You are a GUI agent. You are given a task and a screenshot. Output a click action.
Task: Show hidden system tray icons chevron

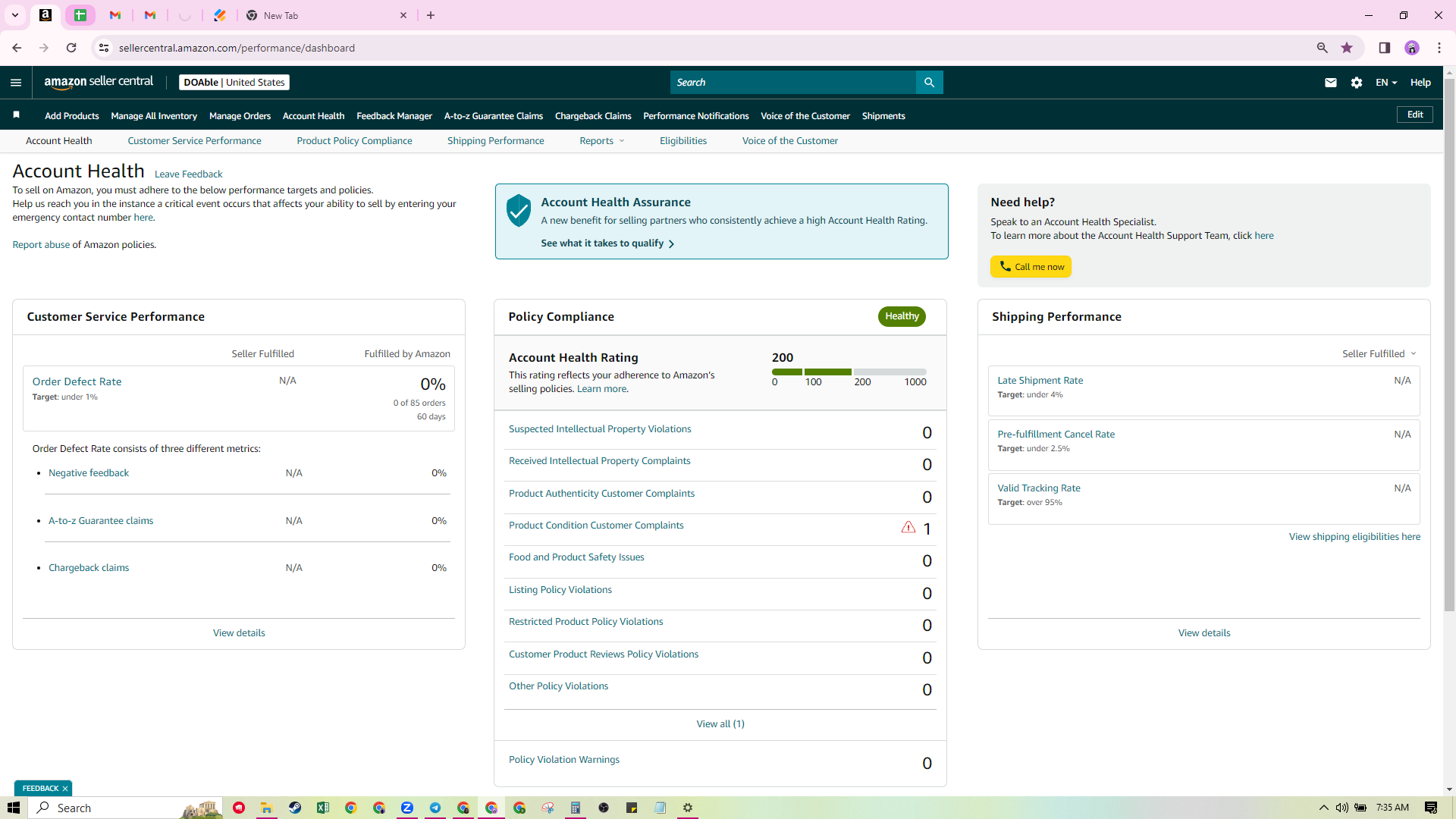pos(1324,808)
